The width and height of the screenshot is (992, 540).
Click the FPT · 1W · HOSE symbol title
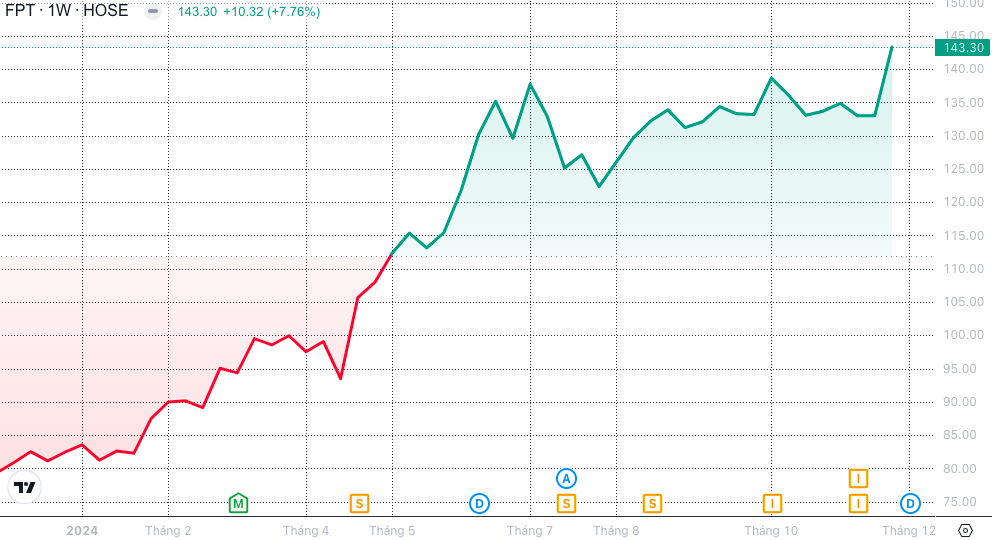67,12
